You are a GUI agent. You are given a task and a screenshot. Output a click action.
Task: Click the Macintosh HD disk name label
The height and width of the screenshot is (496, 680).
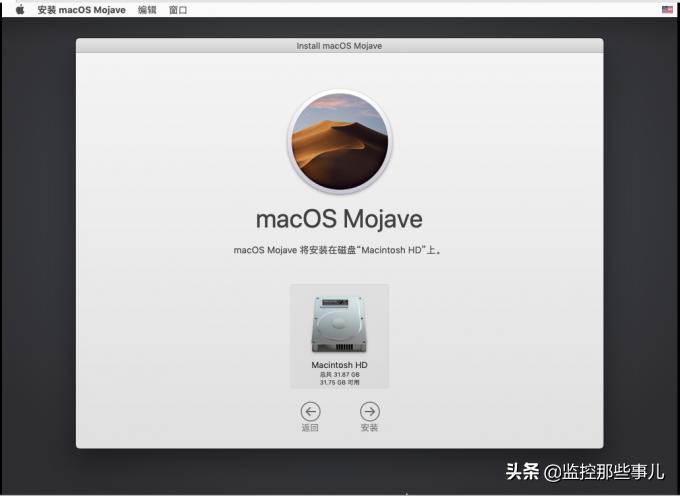coord(339,365)
